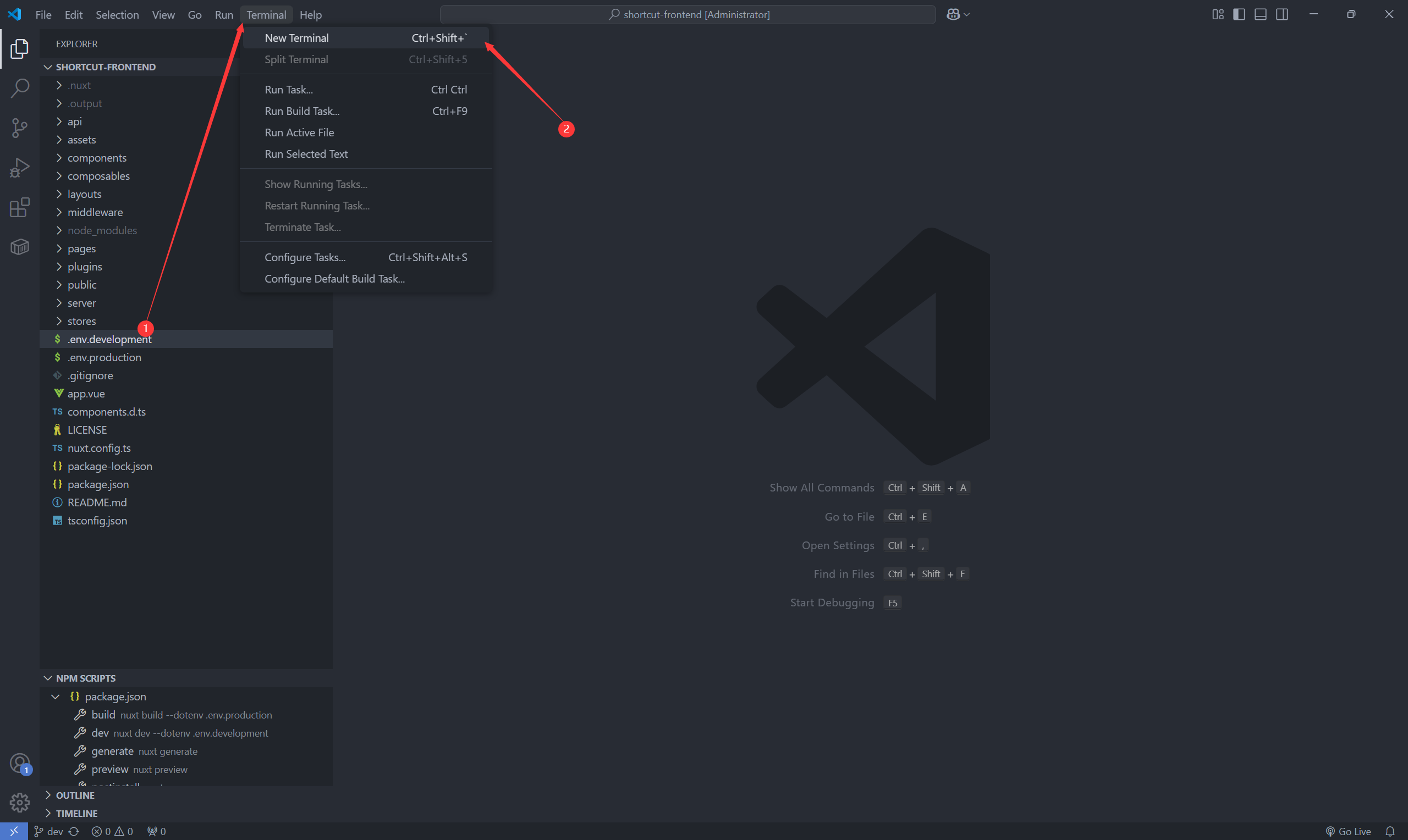
Task: Open Run and Debug view icon
Action: click(x=19, y=168)
